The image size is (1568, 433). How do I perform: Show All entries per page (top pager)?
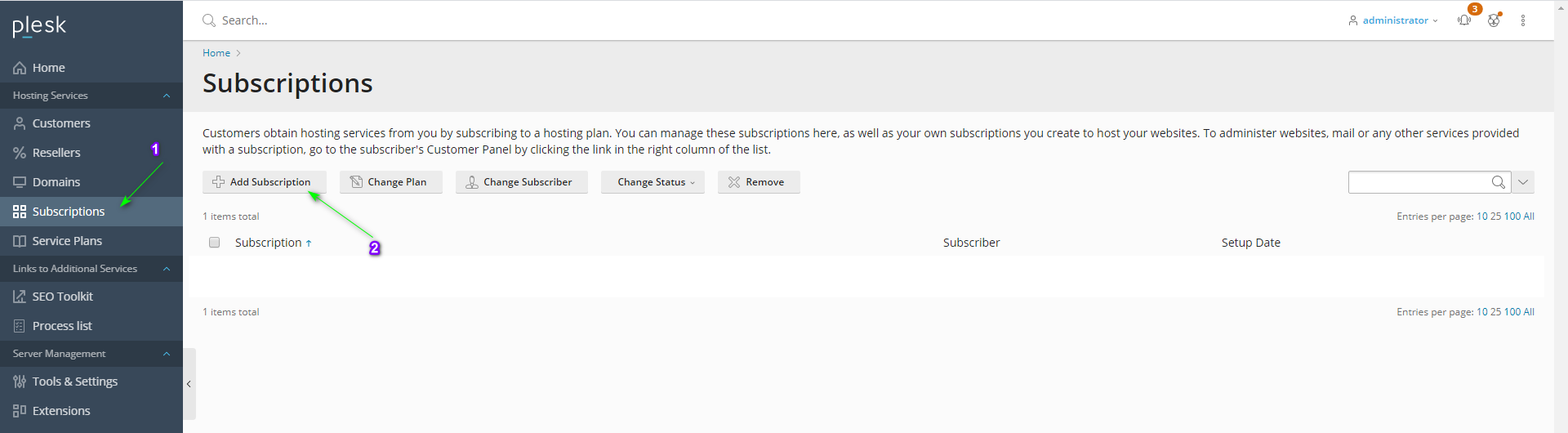(1529, 216)
